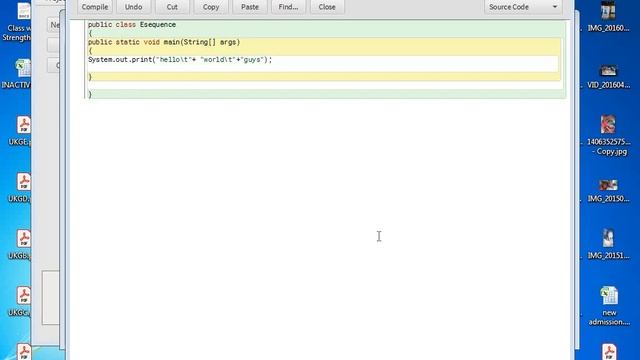The height and width of the screenshot is (360, 640).
Task: Select the 1406352575... - Copy.jpg desktop icon
Action: (x=608, y=136)
